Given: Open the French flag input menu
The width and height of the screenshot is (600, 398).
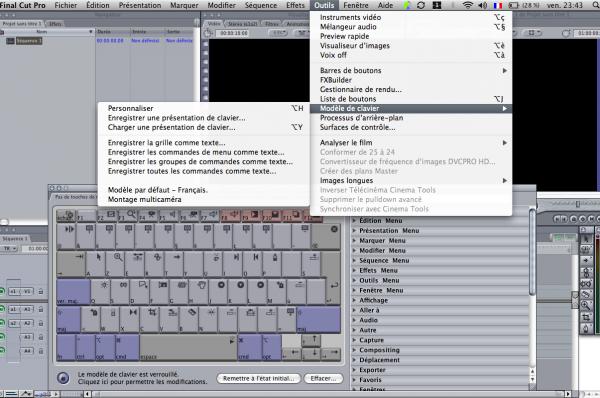Looking at the screenshot, I should pos(498,5).
